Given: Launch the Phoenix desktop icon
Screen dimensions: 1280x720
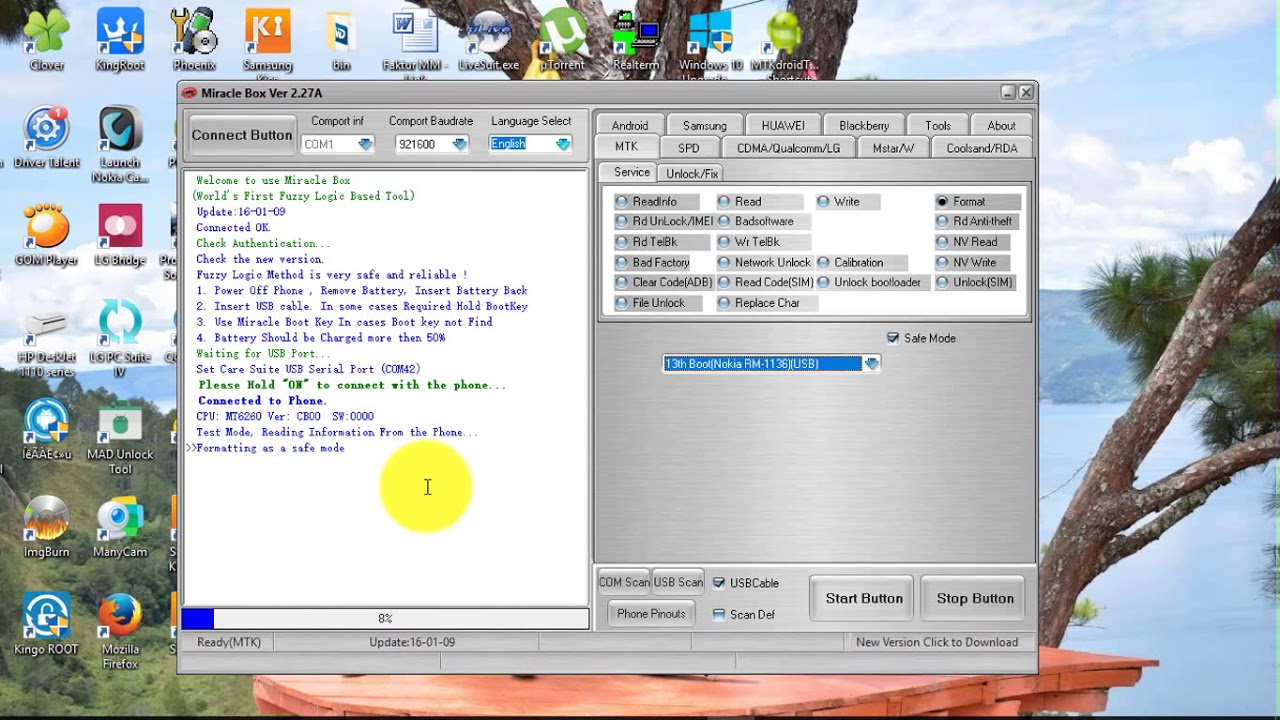Looking at the screenshot, I should tap(194, 40).
